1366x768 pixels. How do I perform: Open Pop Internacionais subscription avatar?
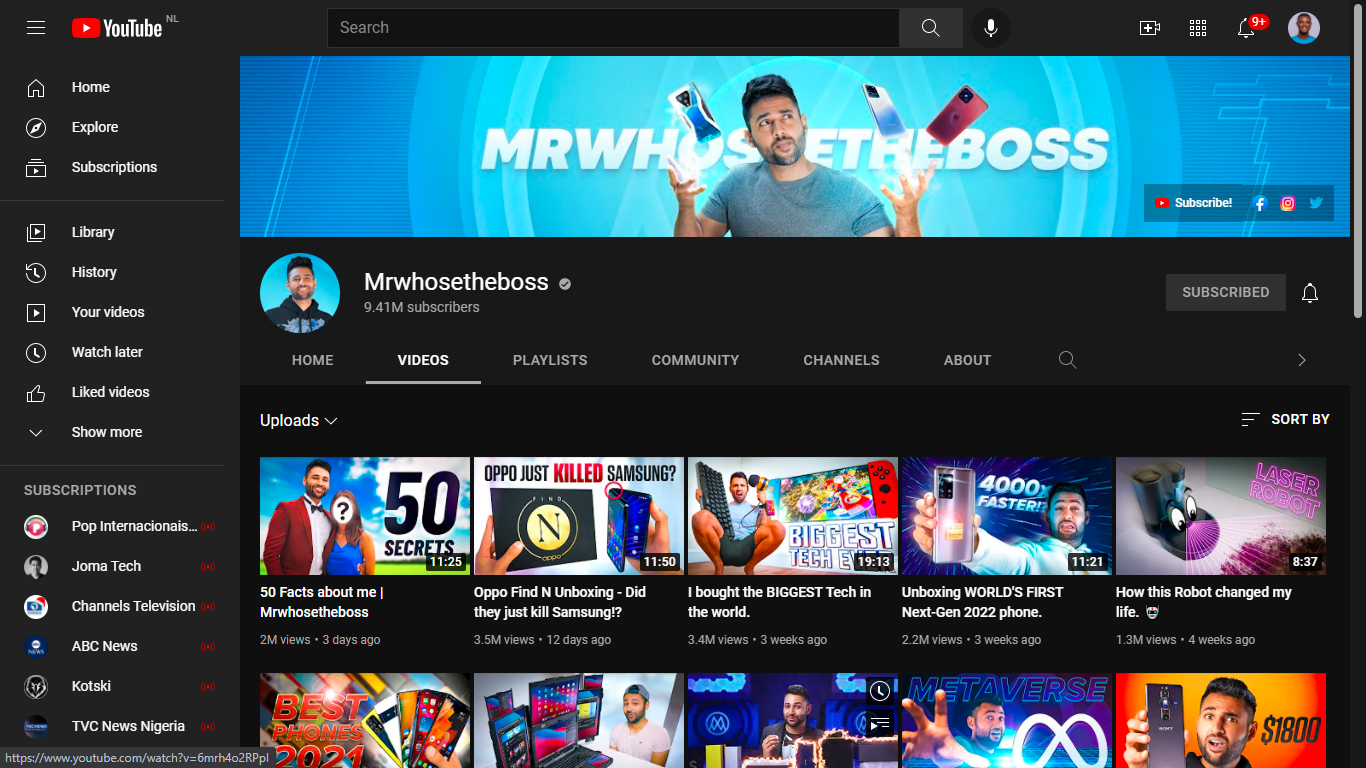tap(36, 526)
